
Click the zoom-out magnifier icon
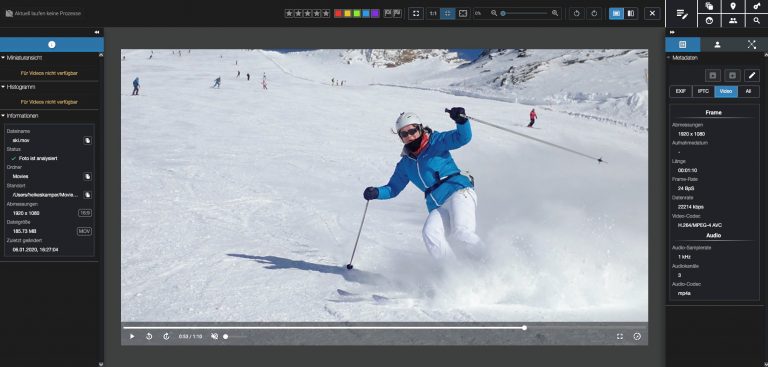(494, 14)
